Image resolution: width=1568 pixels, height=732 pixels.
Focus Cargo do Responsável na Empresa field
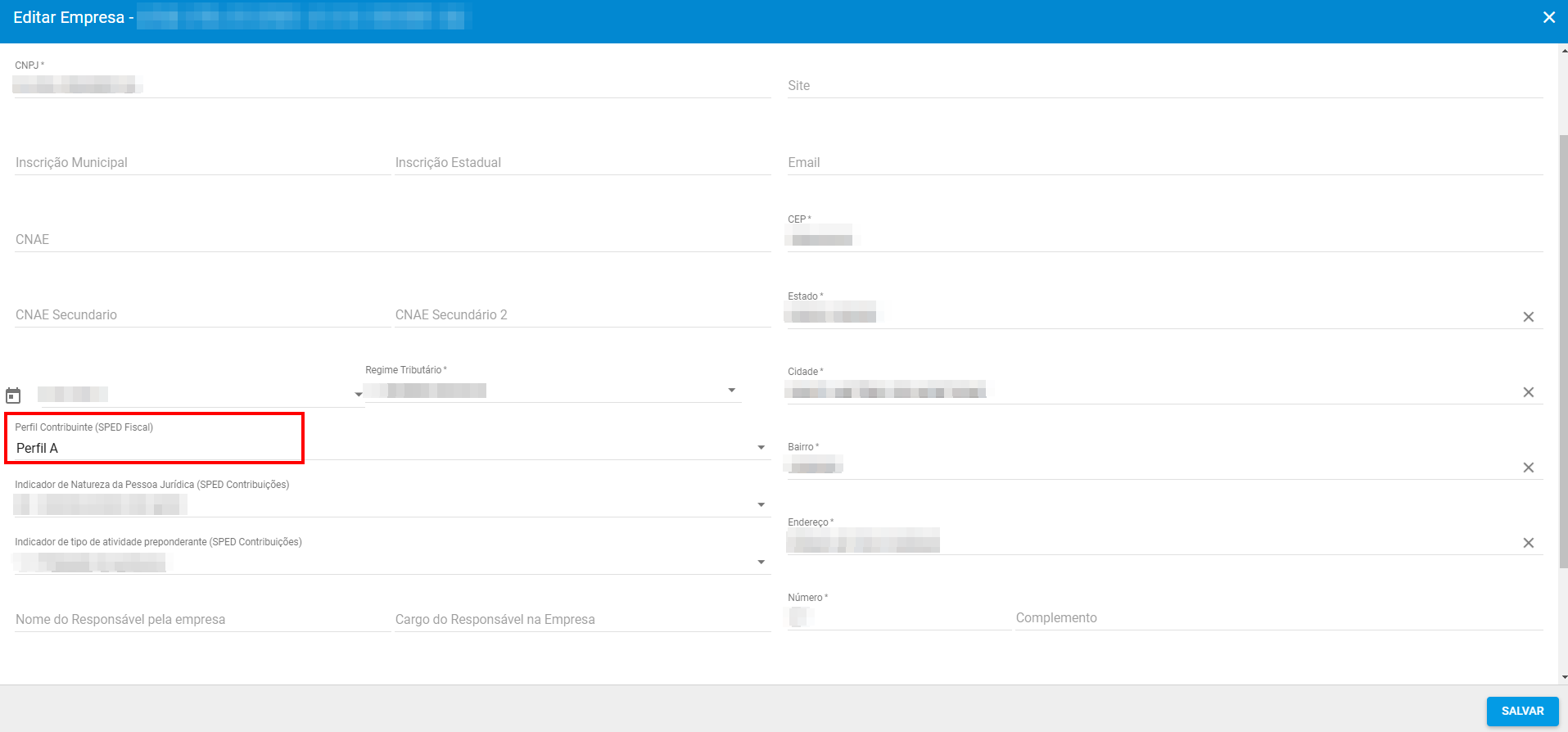pos(582,619)
